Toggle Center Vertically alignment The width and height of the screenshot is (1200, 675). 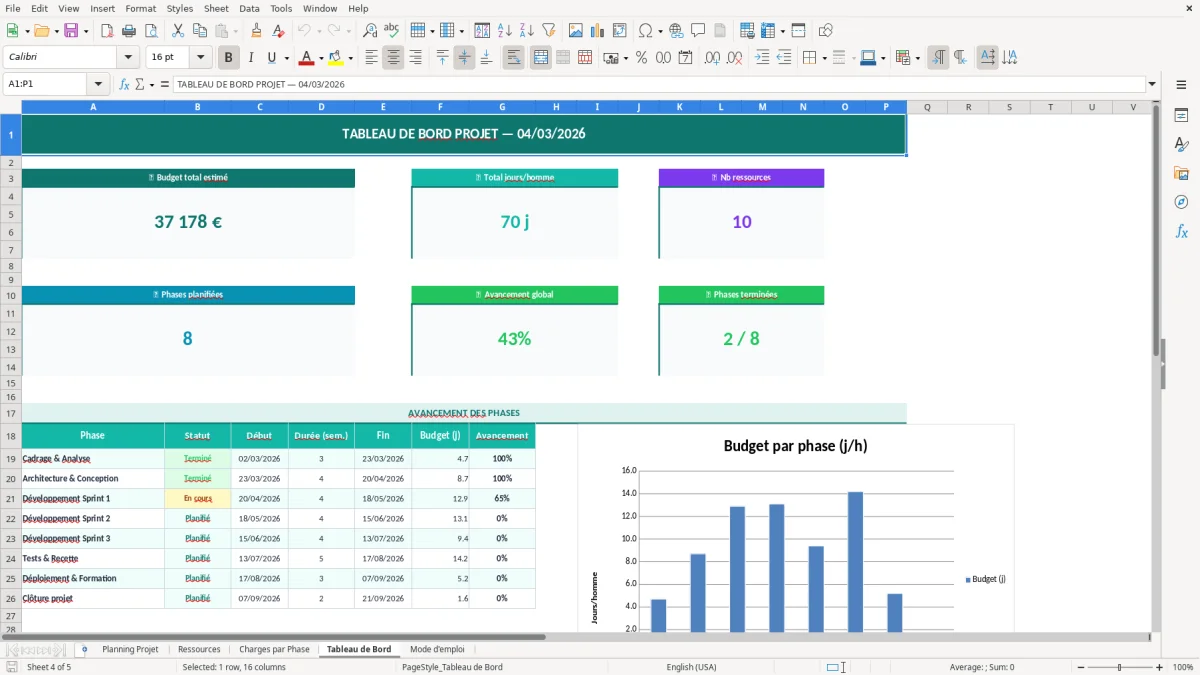[464, 58]
